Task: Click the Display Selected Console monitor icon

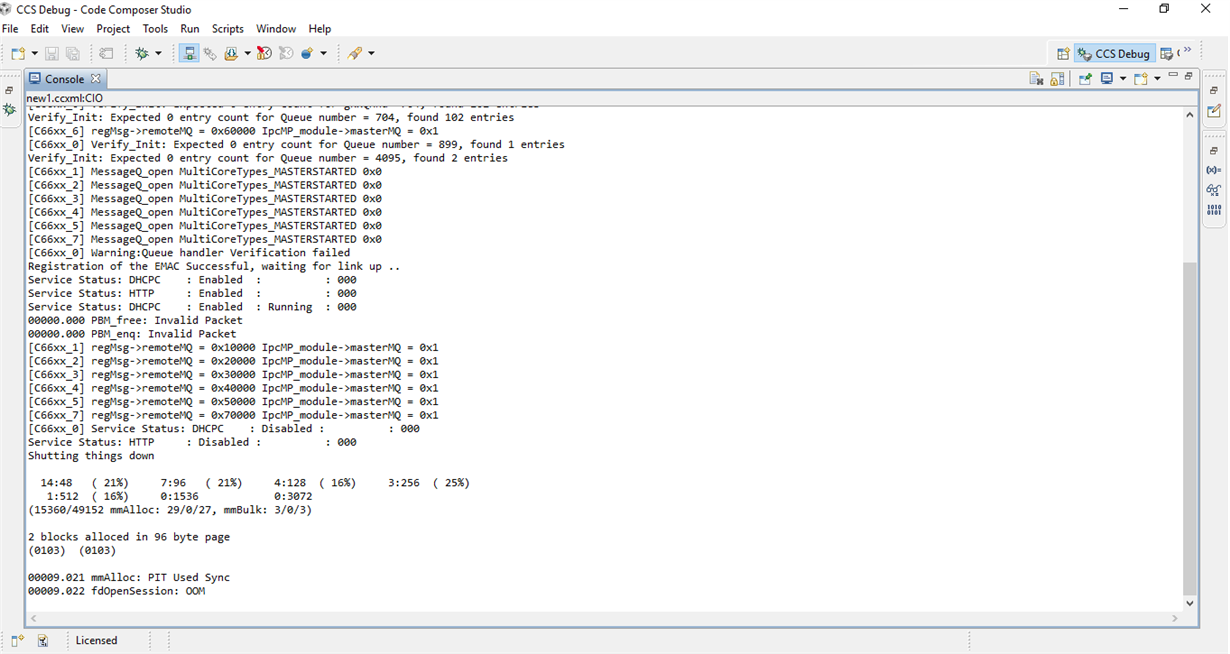Action: coord(1107,78)
